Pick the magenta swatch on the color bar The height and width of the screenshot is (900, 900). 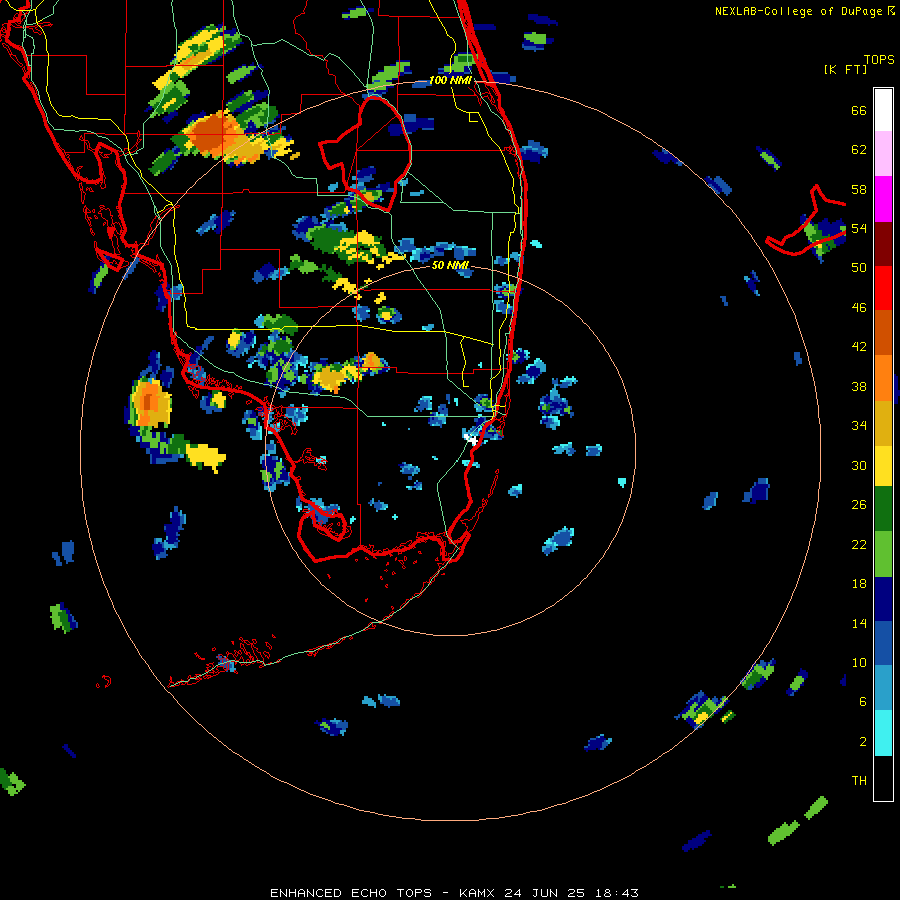[x=883, y=199]
